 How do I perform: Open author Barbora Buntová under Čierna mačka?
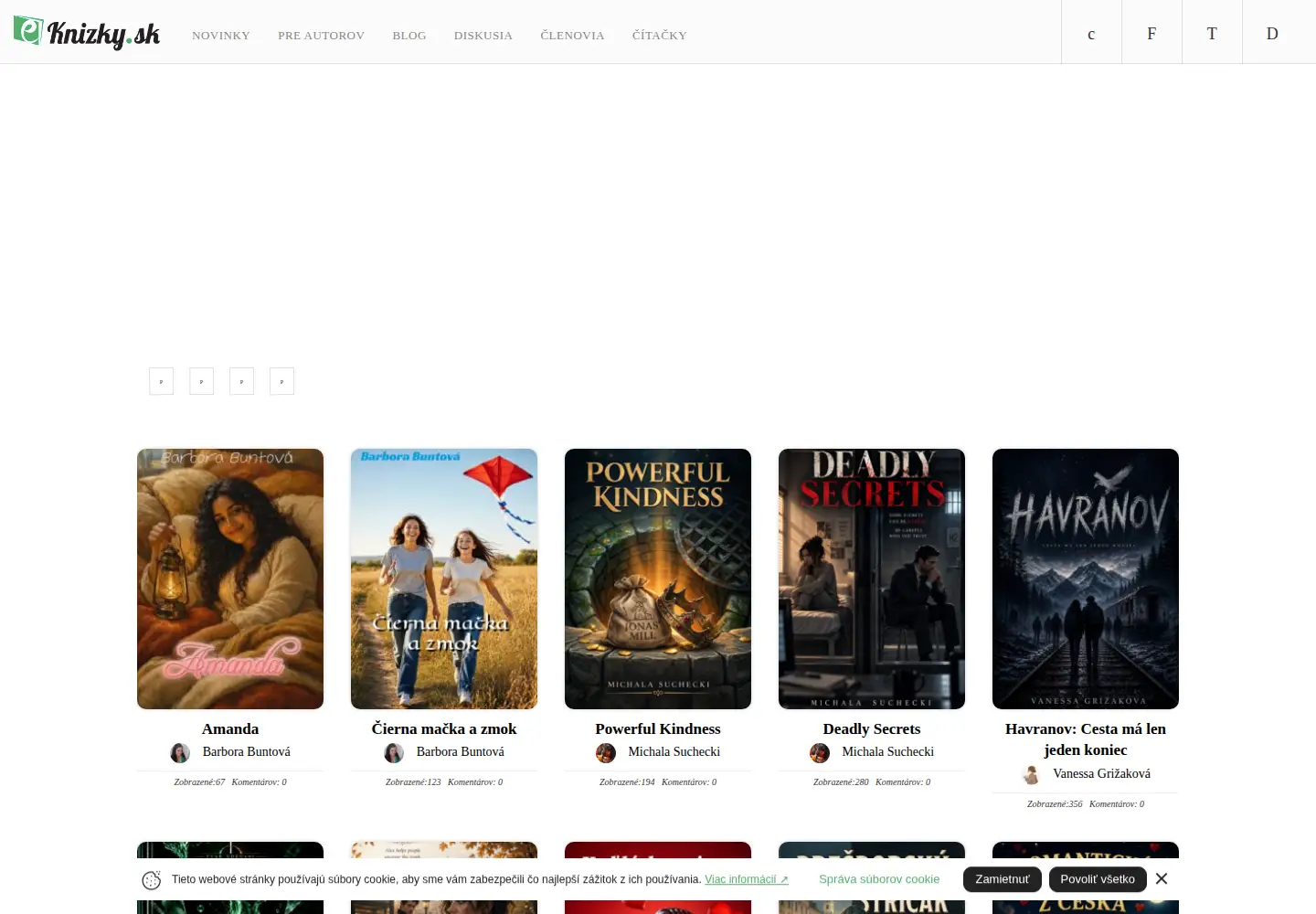point(461,751)
